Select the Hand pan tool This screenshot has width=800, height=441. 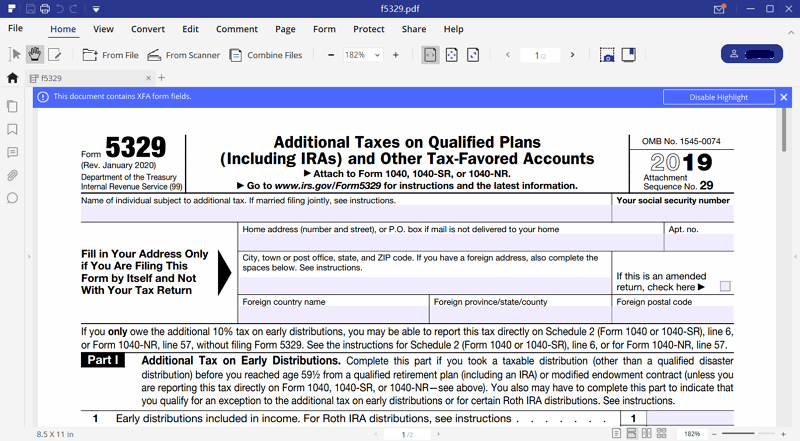pyautogui.click(x=35, y=54)
